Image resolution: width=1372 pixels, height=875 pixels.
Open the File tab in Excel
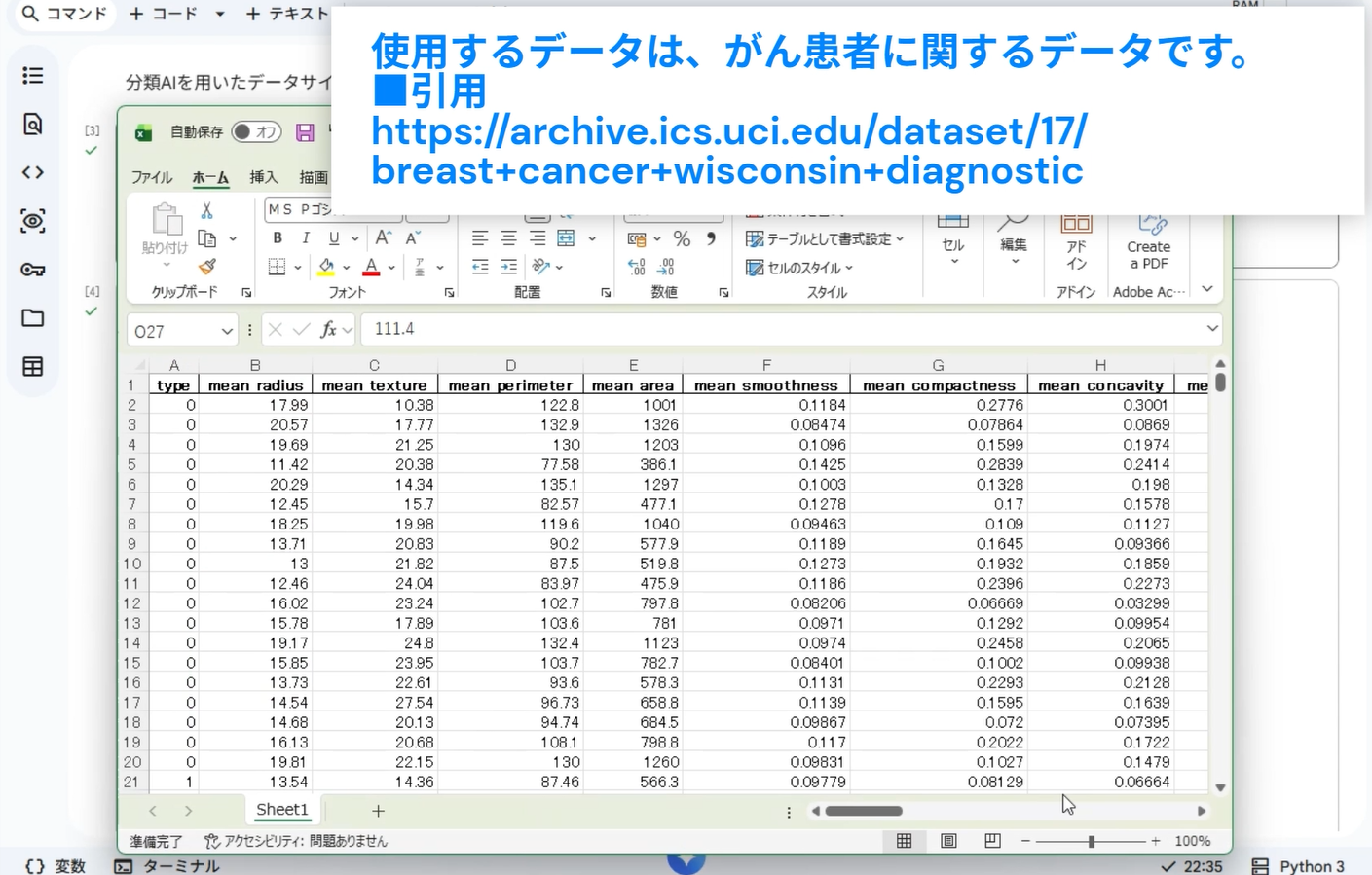pyautogui.click(x=152, y=177)
